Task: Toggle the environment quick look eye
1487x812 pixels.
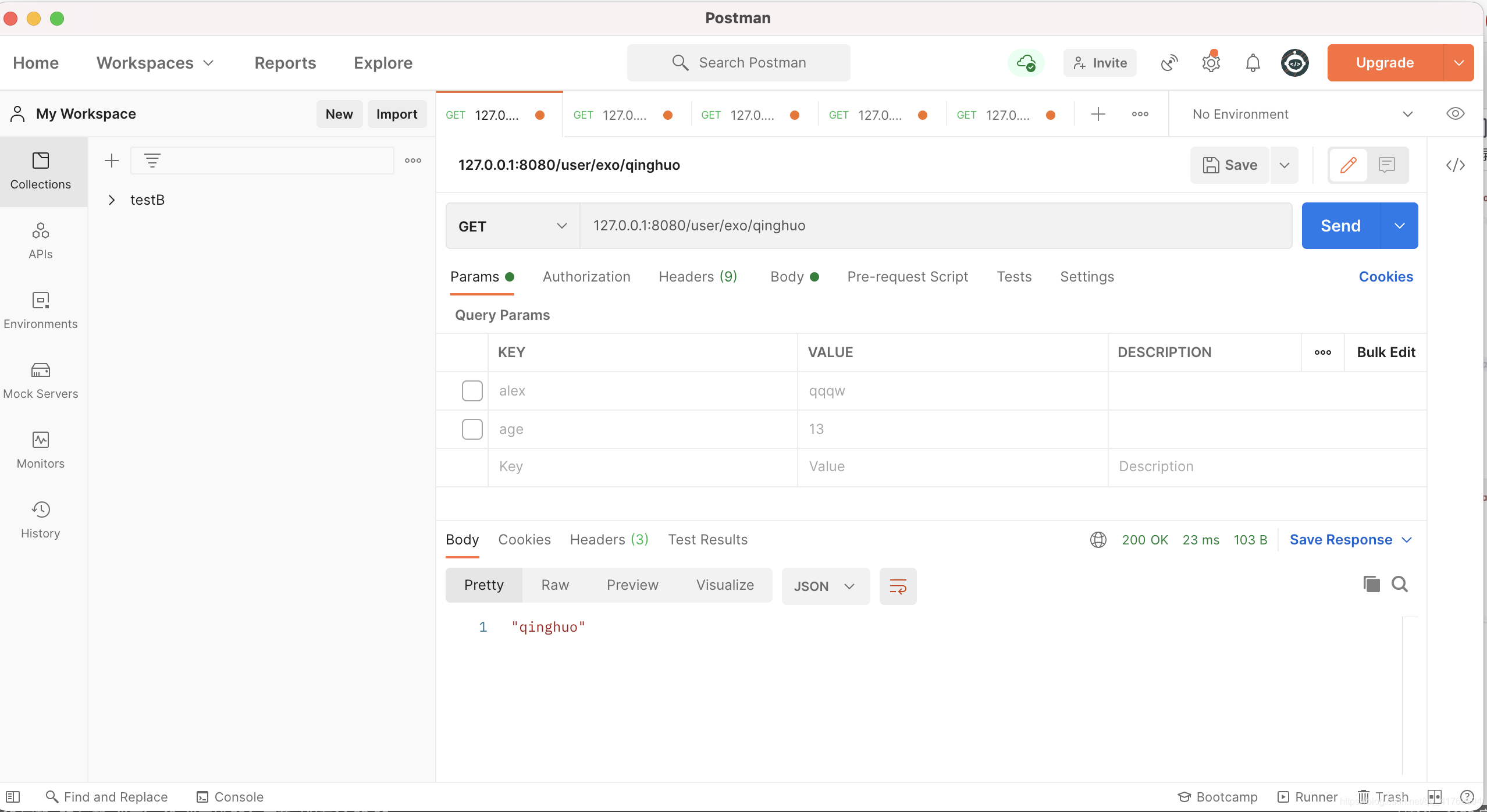Action: tap(1455, 114)
